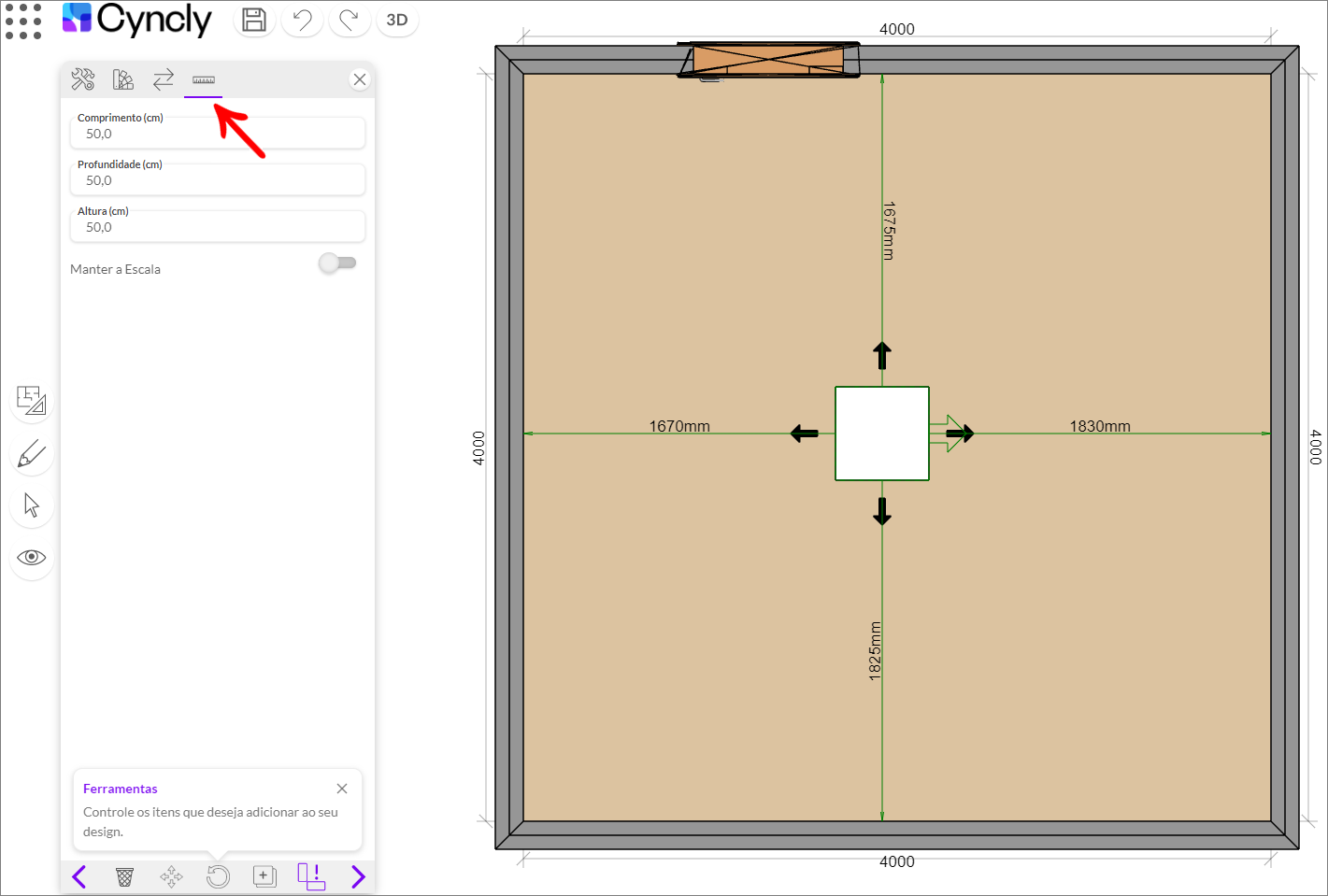This screenshot has height=896, width=1328.
Task: Close the item properties panel
Action: [360, 79]
